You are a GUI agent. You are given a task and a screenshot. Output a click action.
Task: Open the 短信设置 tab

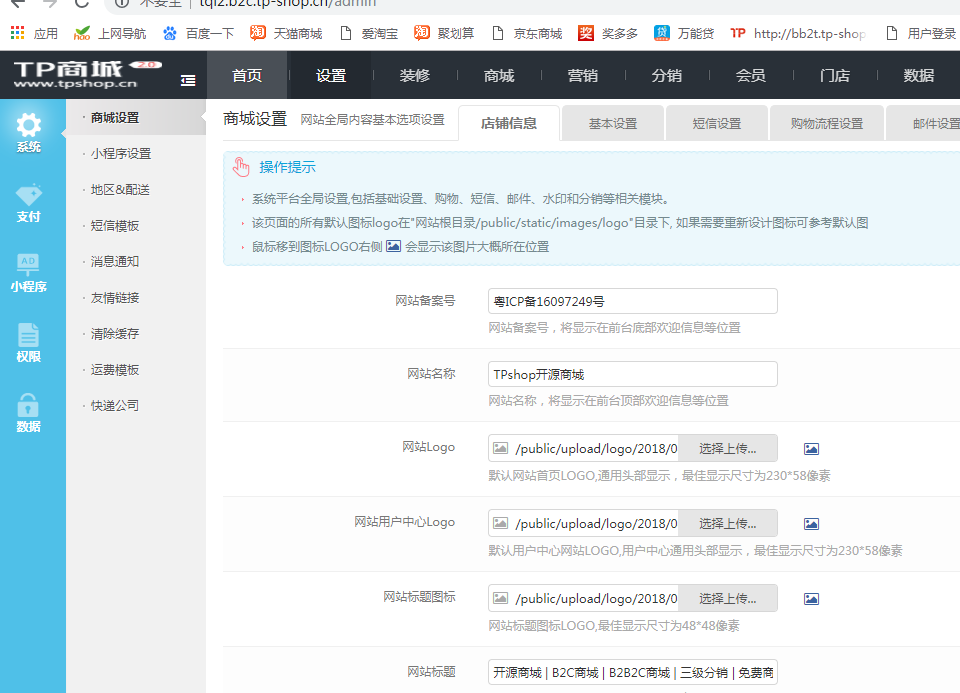(x=716, y=124)
